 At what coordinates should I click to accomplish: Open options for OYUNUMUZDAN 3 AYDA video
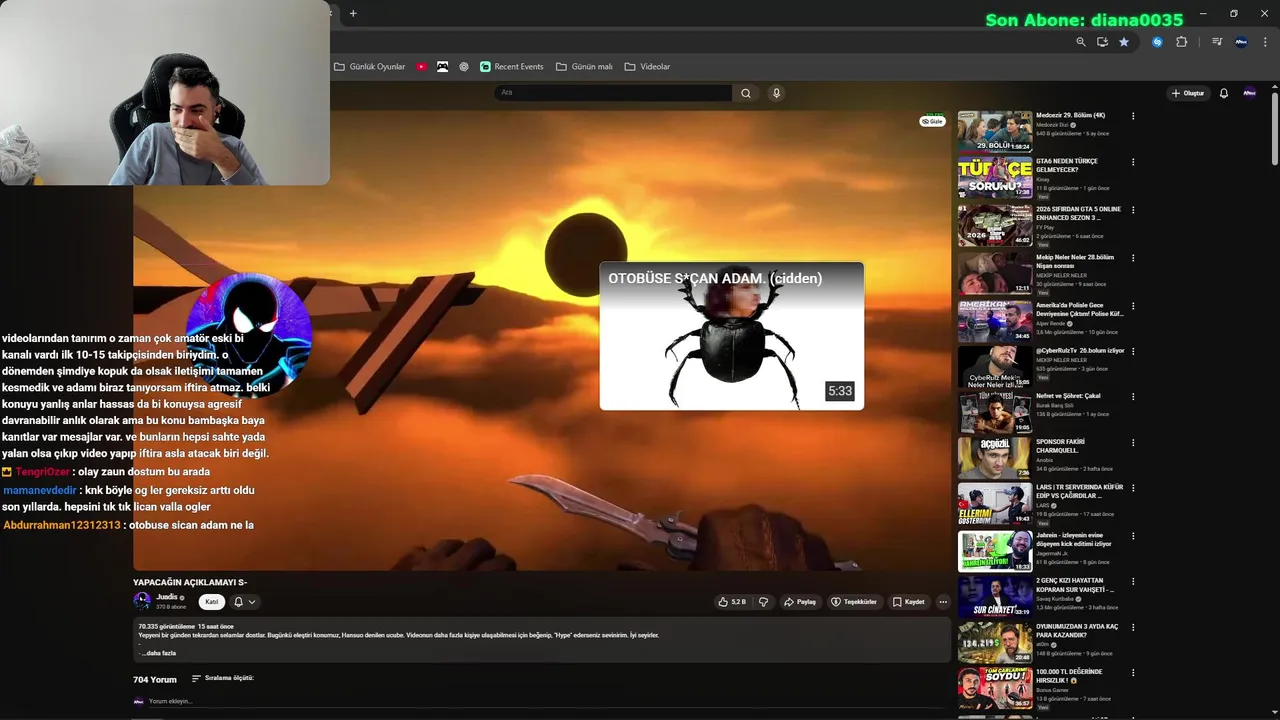pyautogui.click(x=1133, y=627)
